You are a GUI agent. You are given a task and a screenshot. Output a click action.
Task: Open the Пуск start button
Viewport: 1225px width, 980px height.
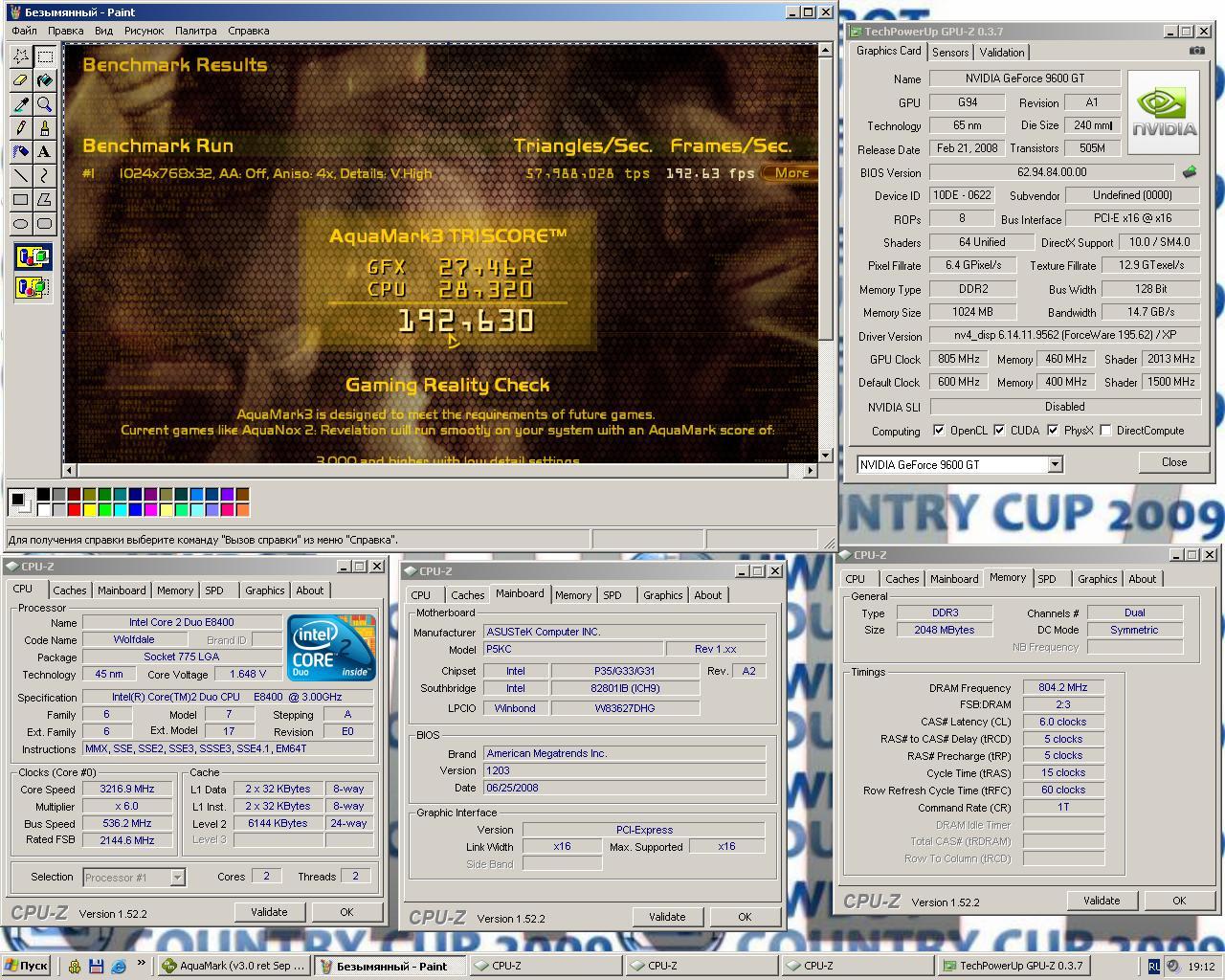[27, 966]
